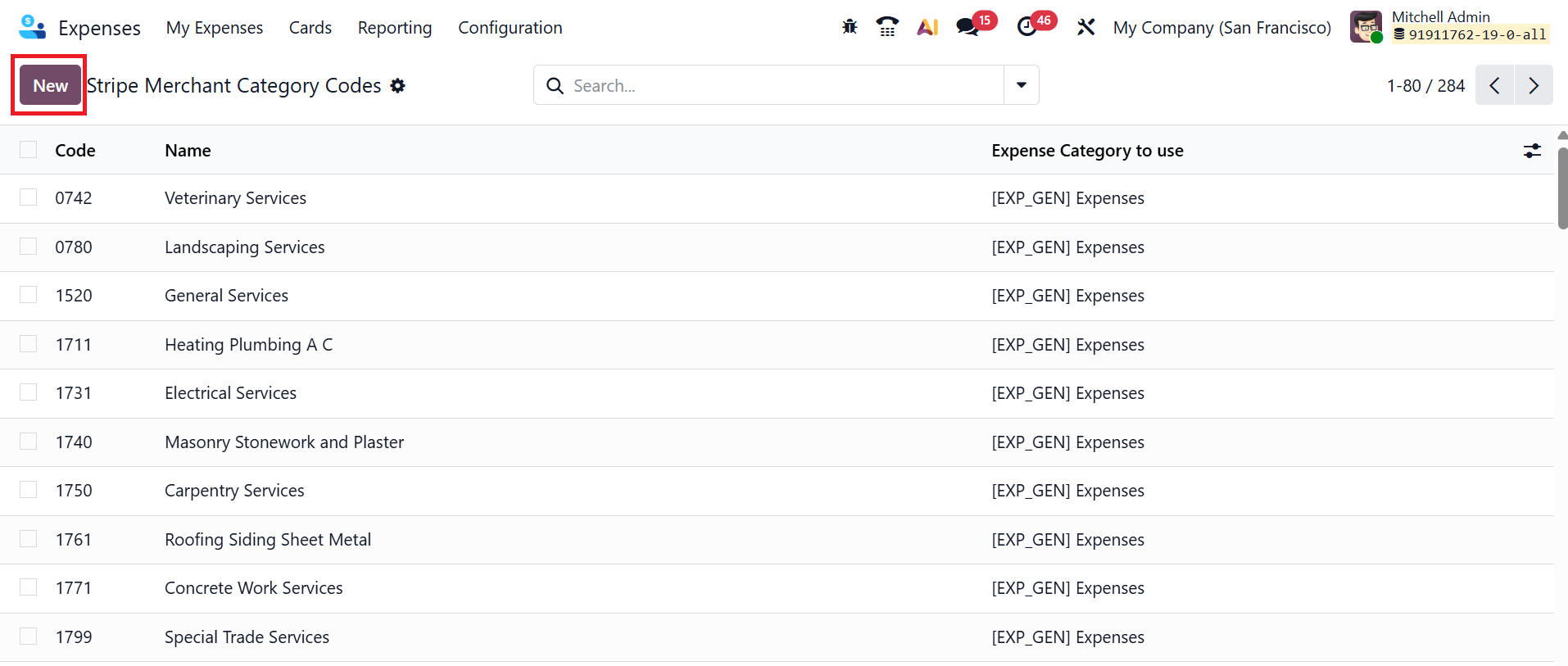Open the optional columns adjust icon
Image resolution: width=1568 pixels, height=666 pixels.
coord(1532,151)
